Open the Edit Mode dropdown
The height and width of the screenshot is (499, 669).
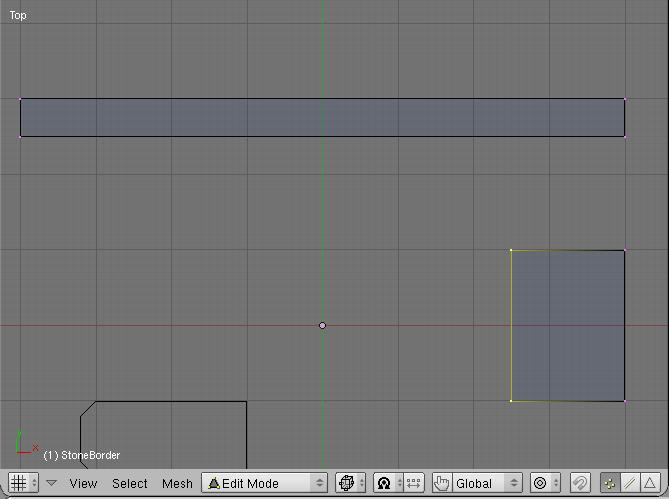265,483
